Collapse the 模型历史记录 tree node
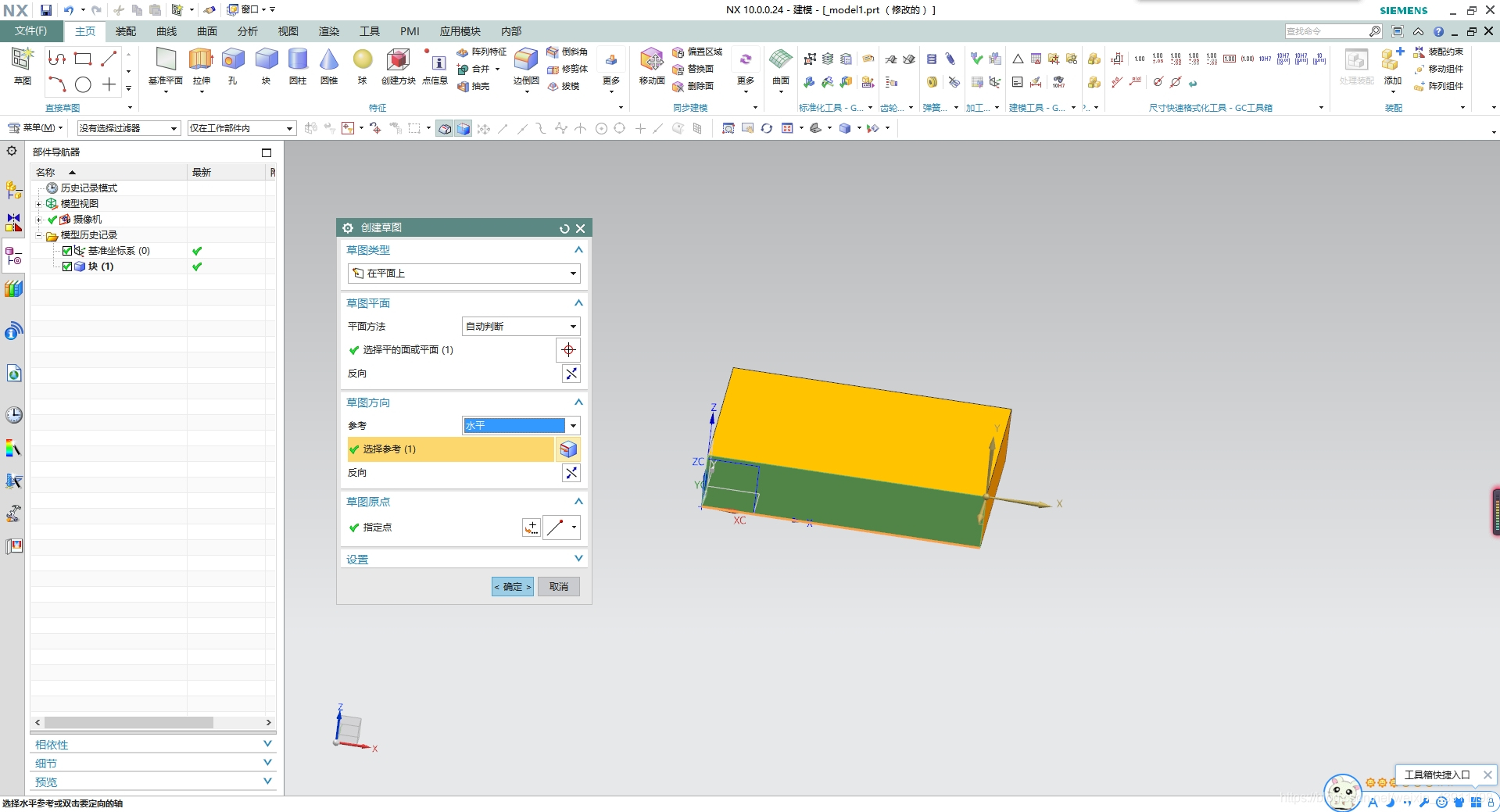The height and width of the screenshot is (812, 1500). (x=38, y=235)
